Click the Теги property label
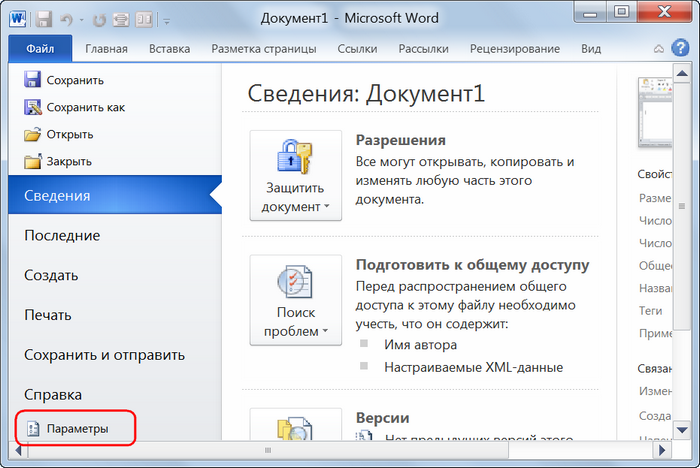Viewport: 700px width, 468px height. coord(650,311)
